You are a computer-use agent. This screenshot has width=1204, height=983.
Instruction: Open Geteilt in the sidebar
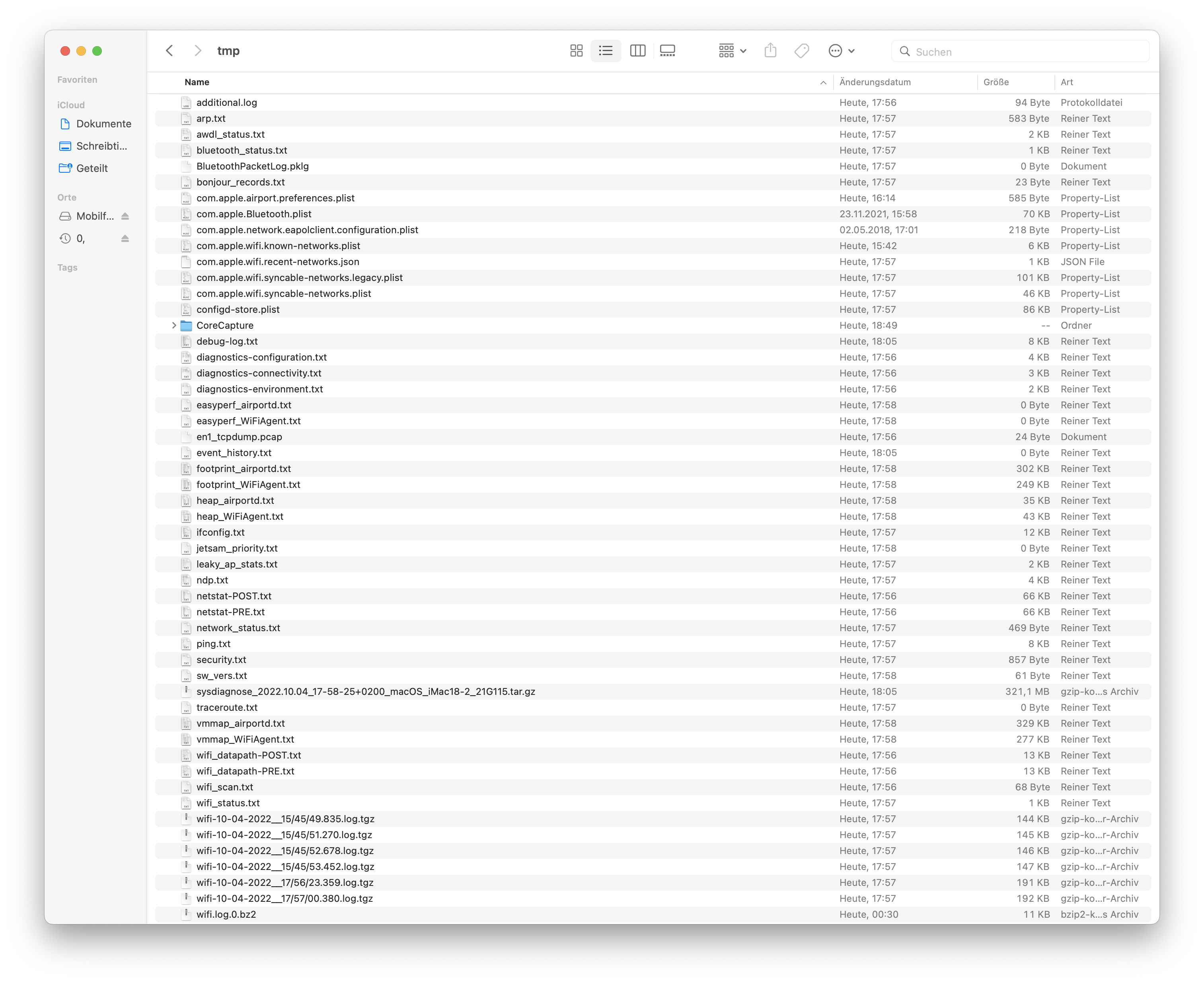(x=92, y=168)
